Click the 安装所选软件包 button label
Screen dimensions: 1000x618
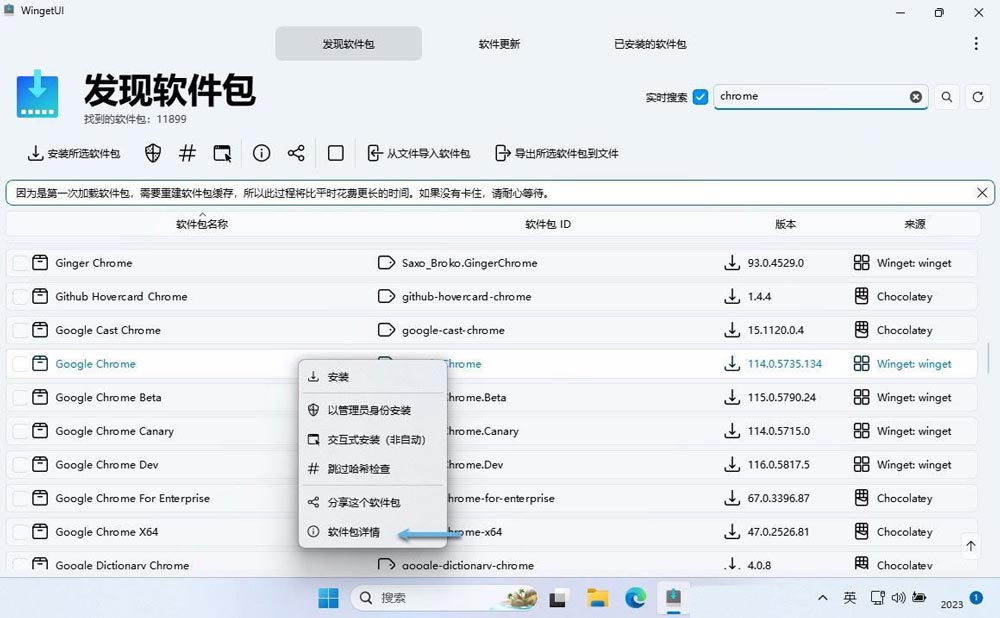coord(84,154)
